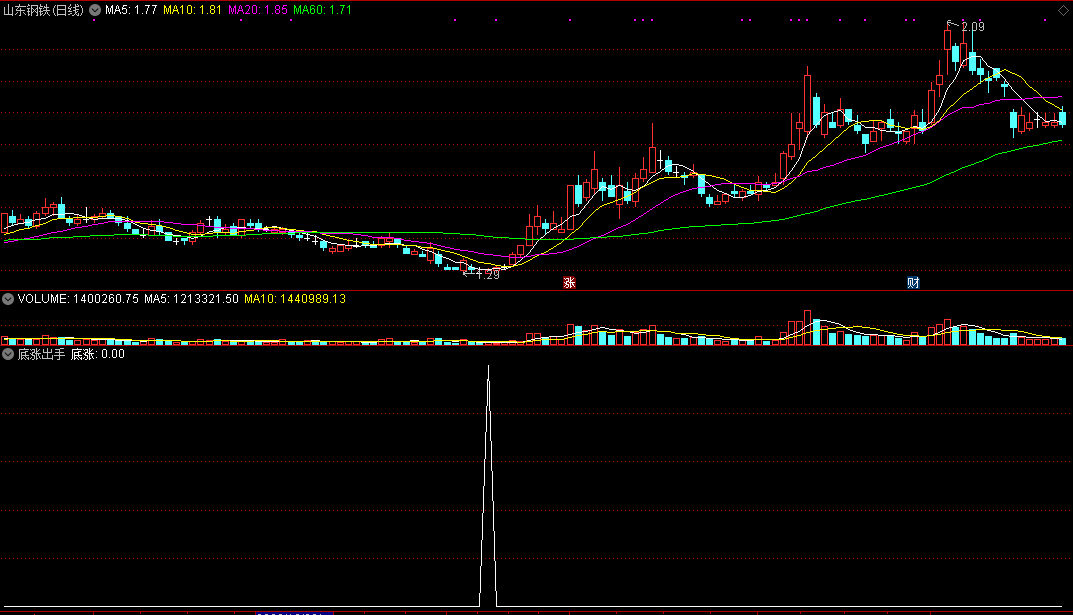Click the blue 财 event marker
This screenshot has width=1073, height=615.
tap(913, 283)
